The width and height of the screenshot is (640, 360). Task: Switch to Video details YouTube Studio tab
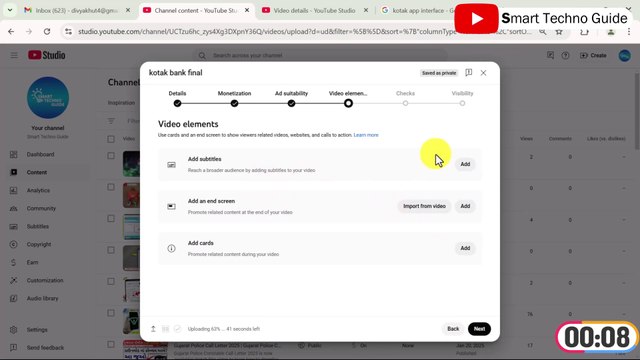[x=314, y=10]
